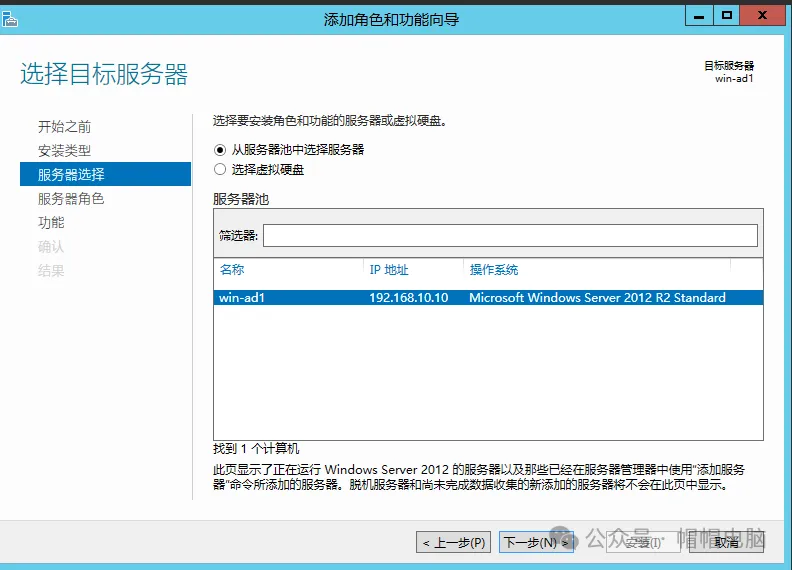The image size is (792, 570).
Task: Click the 192.168.10.10 IP address cell
Action: pos(408,297)
